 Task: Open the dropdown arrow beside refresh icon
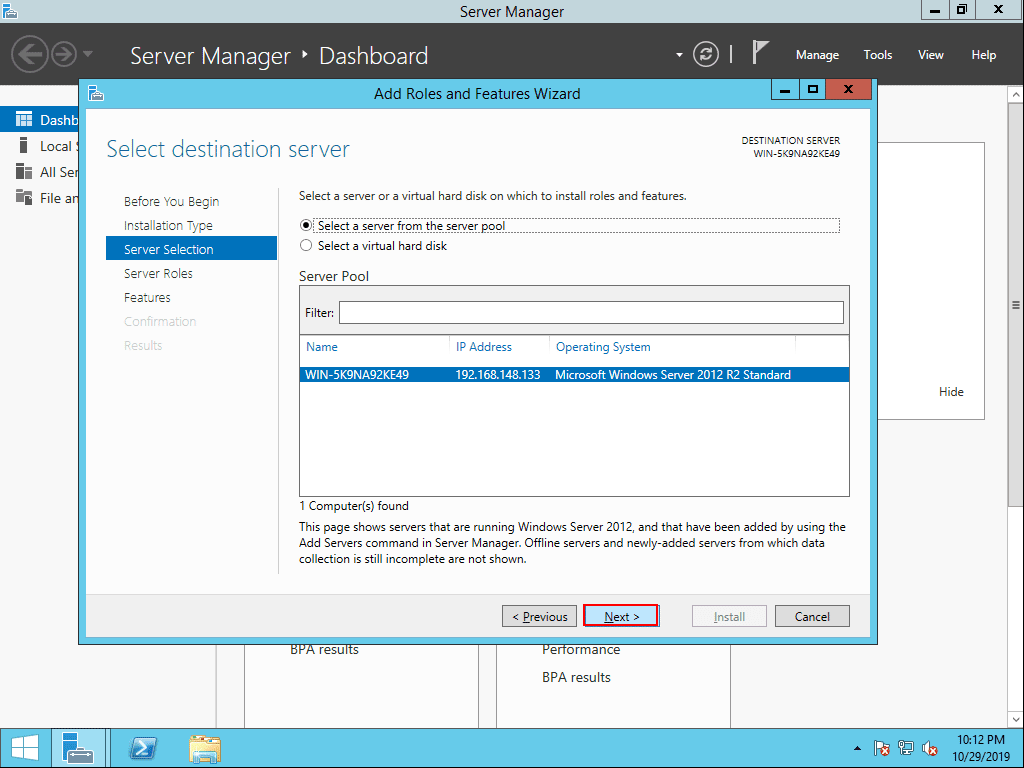(x=679, y=55)
